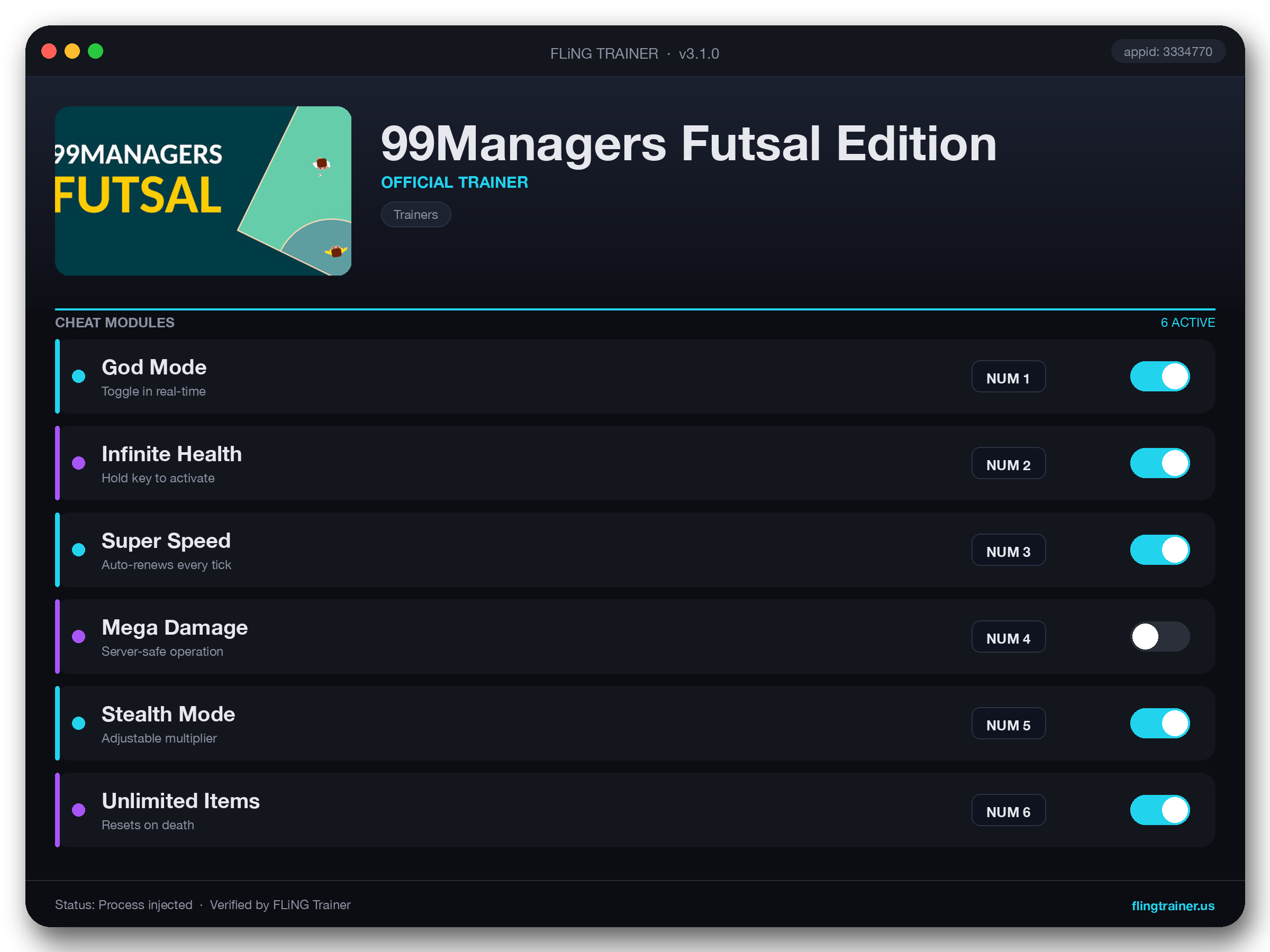
Task: Open the 99Managers Futsal game thumbnail
Action: pyautogui.click(x=203, y=191)
